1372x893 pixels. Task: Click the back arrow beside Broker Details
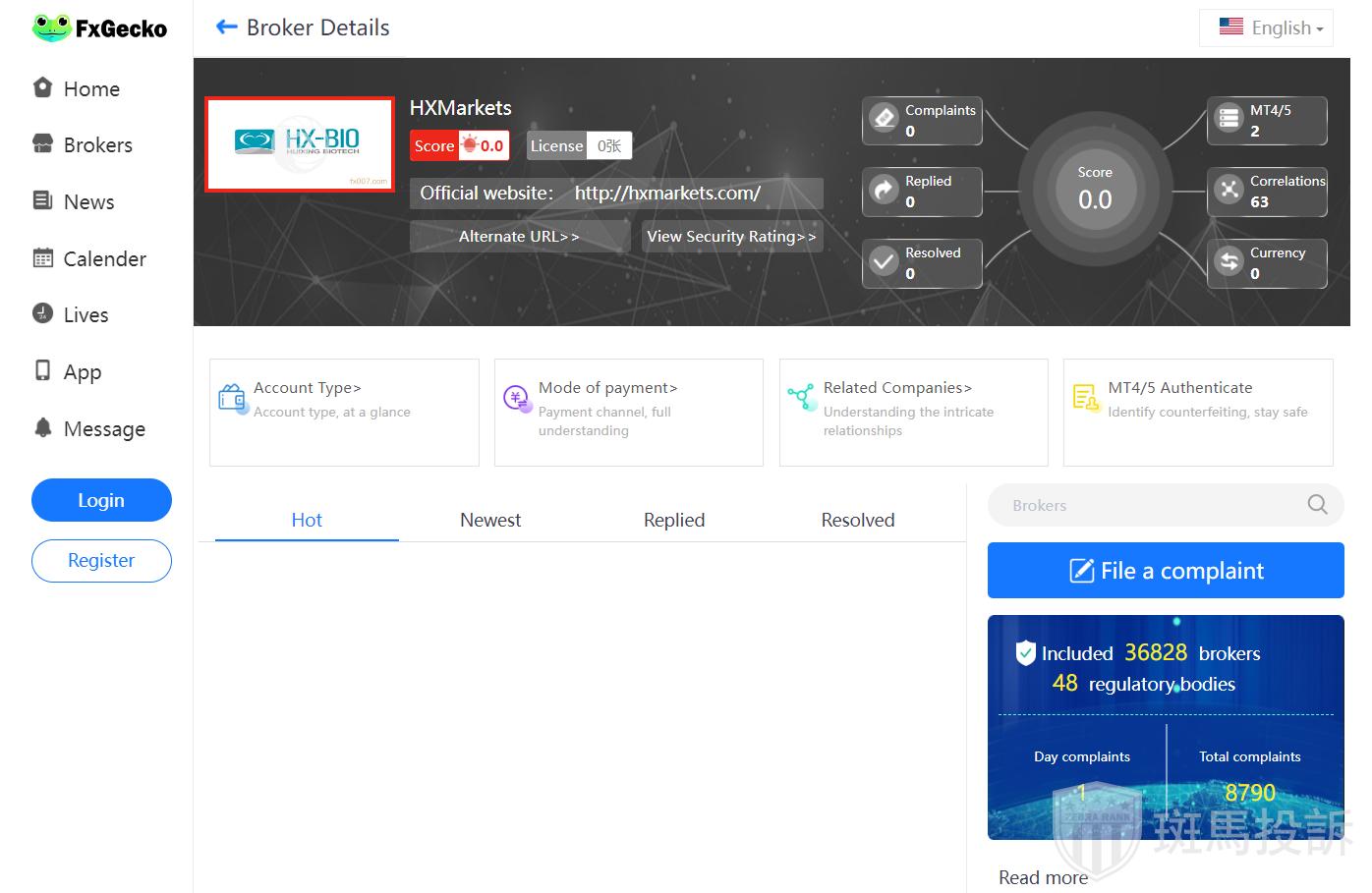point(226,28)
